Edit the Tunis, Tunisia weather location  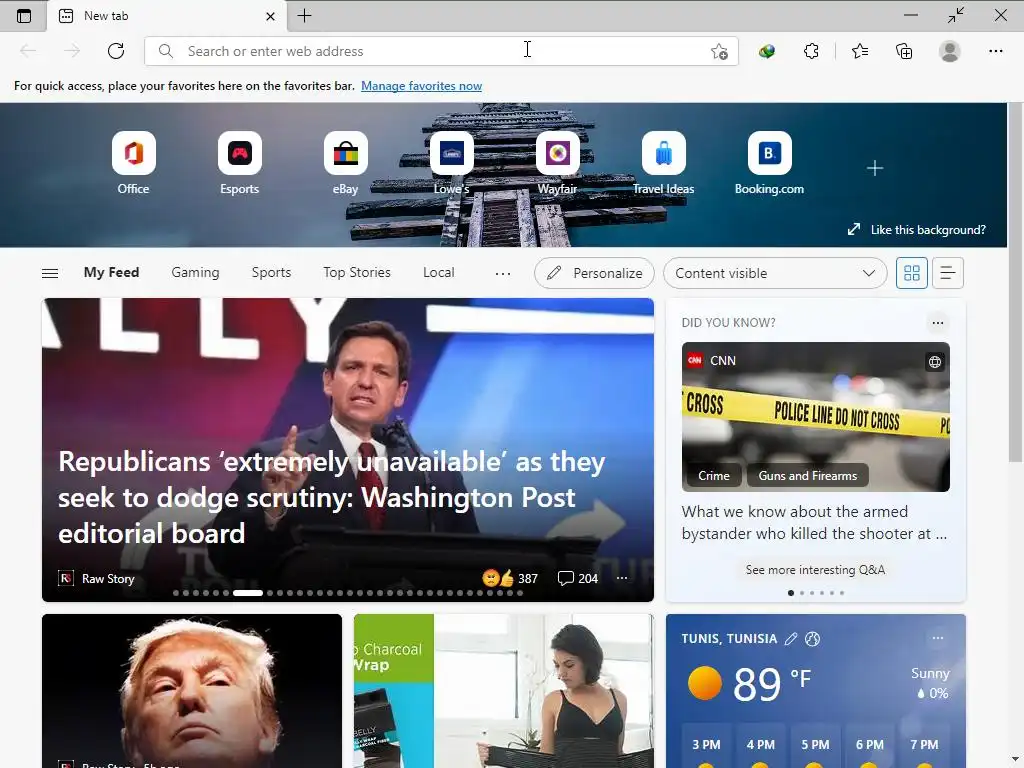791,639
